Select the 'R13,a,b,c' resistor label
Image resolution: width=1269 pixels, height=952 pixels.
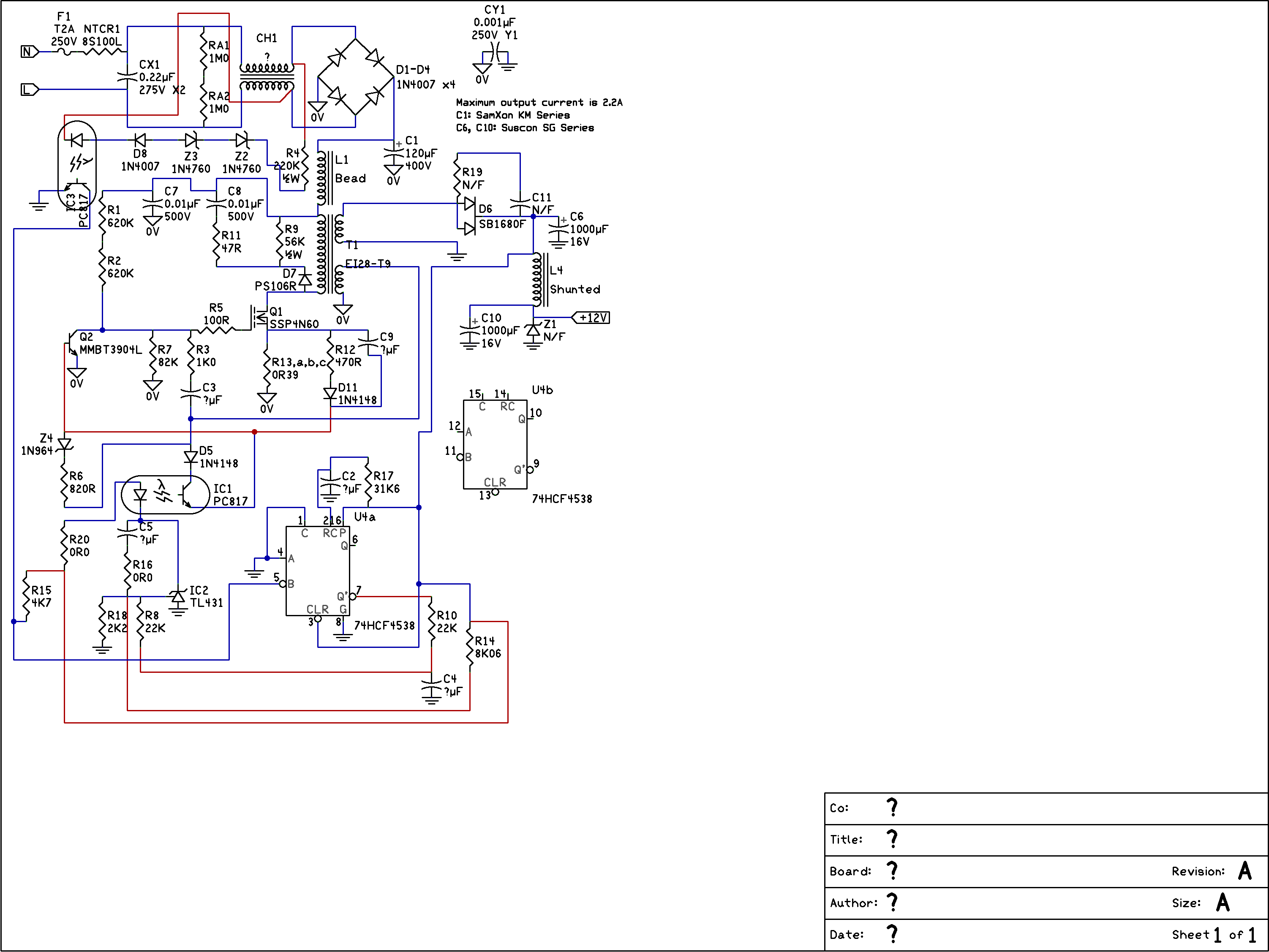click(298, 362)
